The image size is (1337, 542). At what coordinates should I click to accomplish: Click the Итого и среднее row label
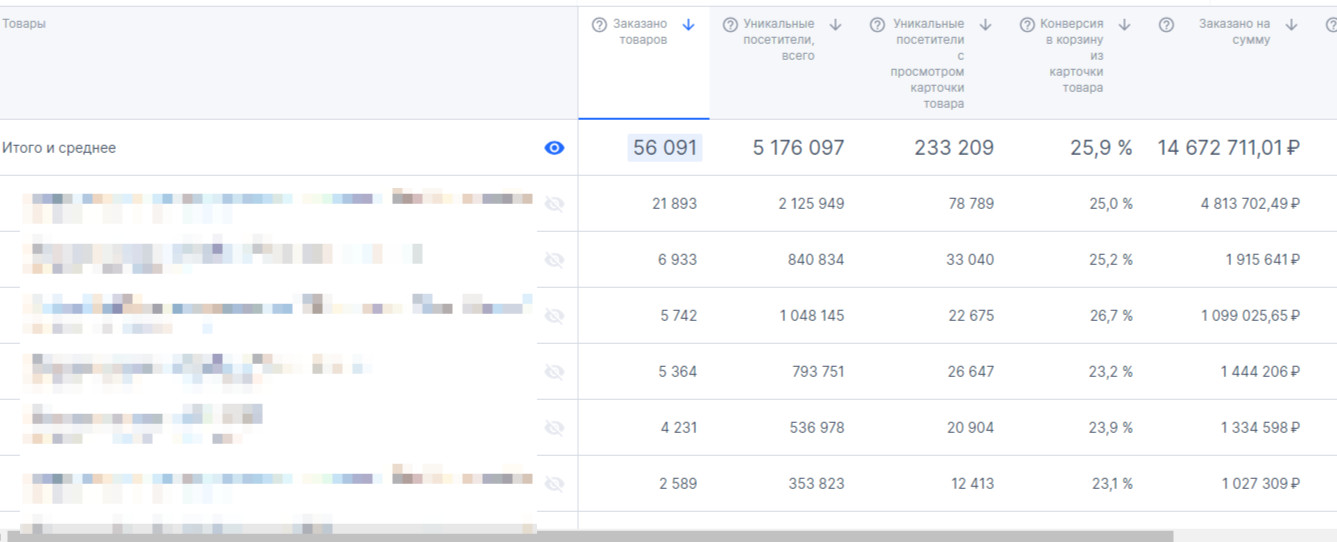point(59,148)
